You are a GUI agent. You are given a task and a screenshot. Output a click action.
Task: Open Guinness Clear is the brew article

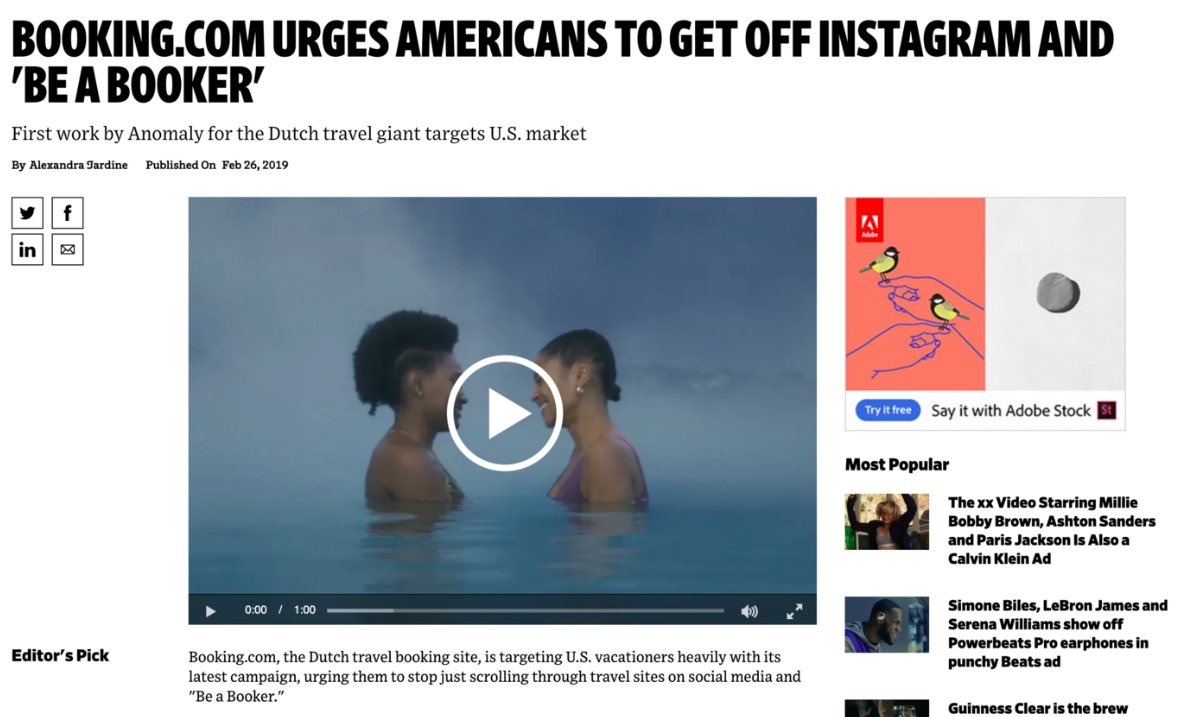[x=1038, y=708]
